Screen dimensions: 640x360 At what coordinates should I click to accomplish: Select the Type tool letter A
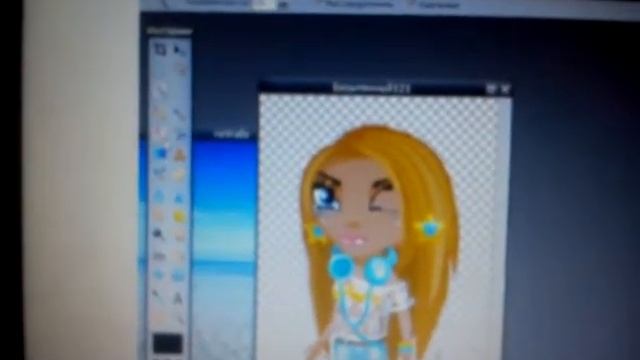coord(178,299)
